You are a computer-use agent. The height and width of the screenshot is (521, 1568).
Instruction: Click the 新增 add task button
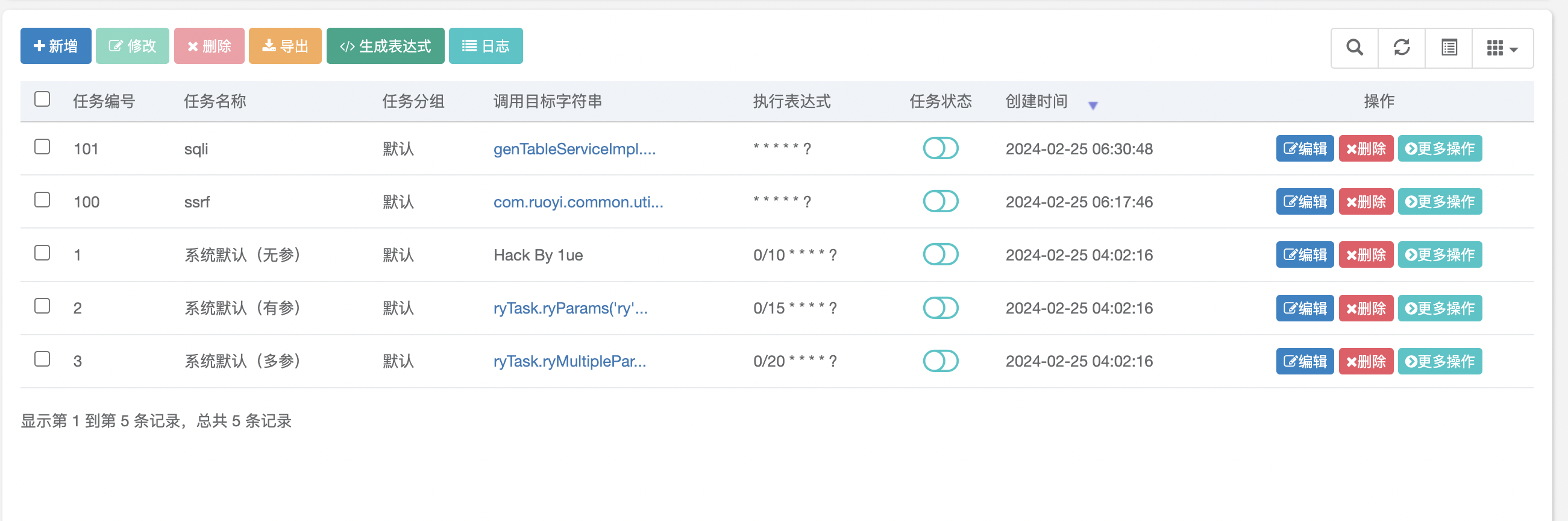coord(56,46)
